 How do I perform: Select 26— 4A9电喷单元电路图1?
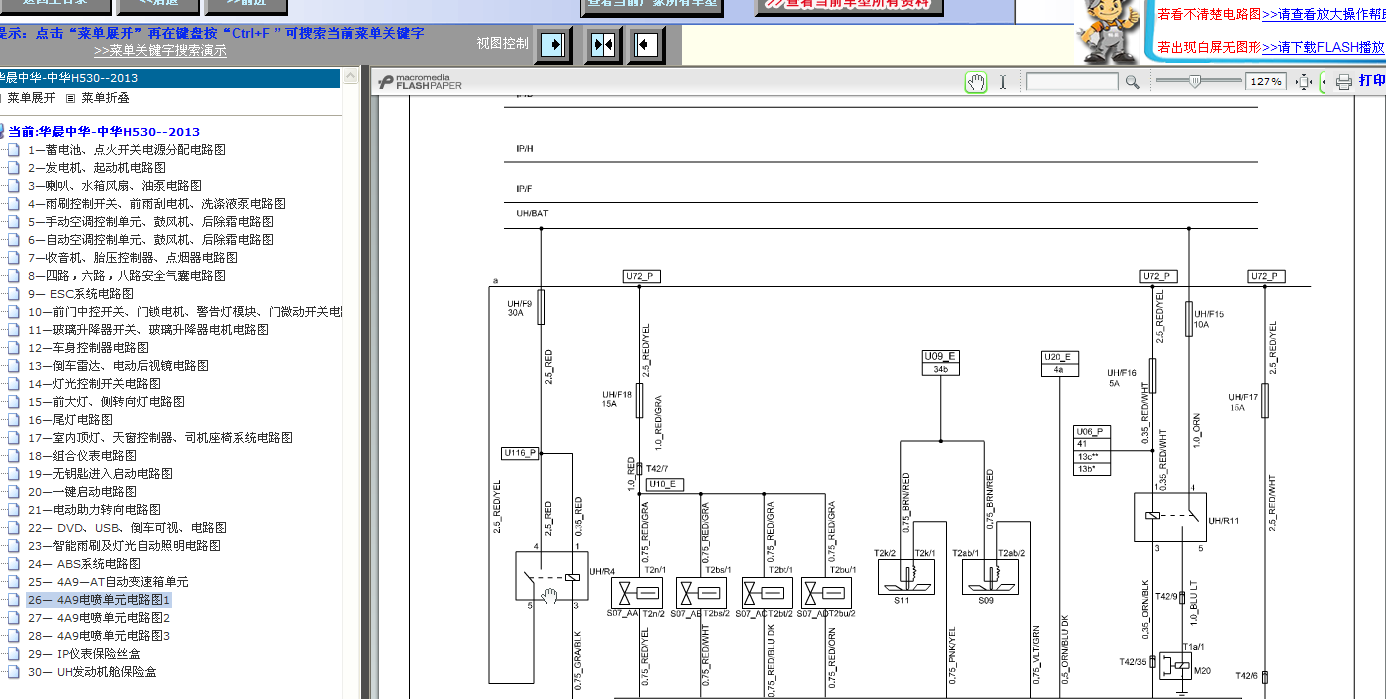pos(99,600)
